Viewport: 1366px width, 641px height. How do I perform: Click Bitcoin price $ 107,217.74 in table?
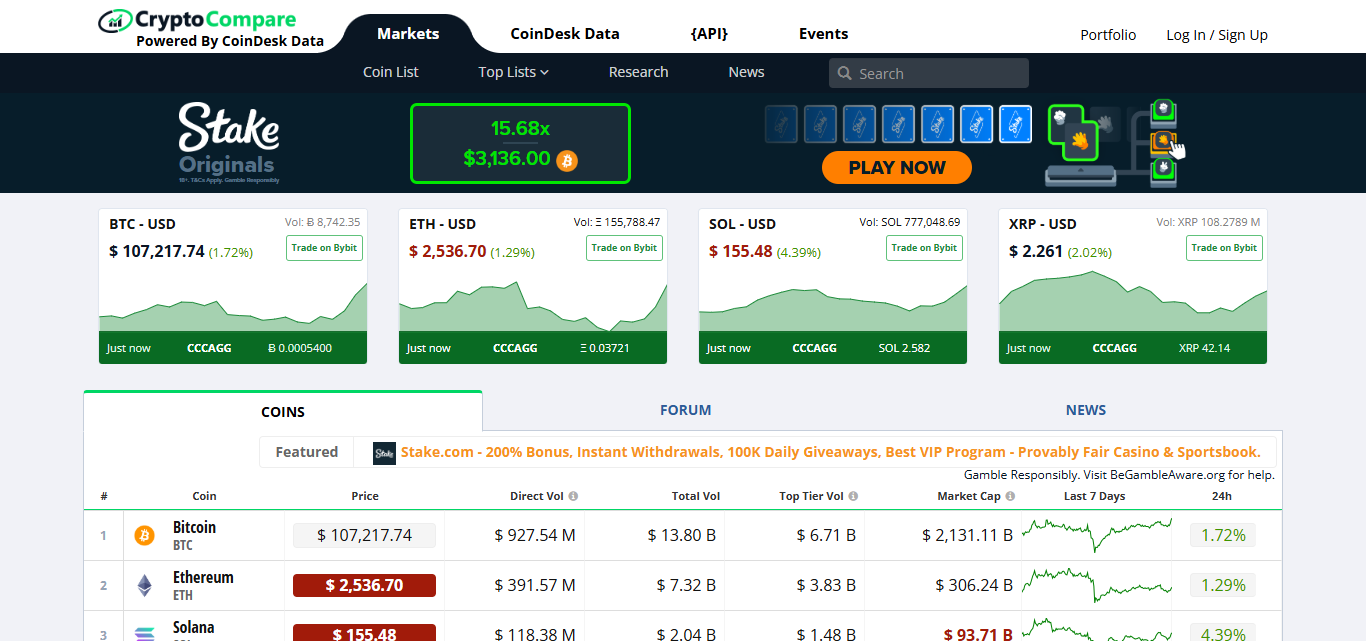364,535
